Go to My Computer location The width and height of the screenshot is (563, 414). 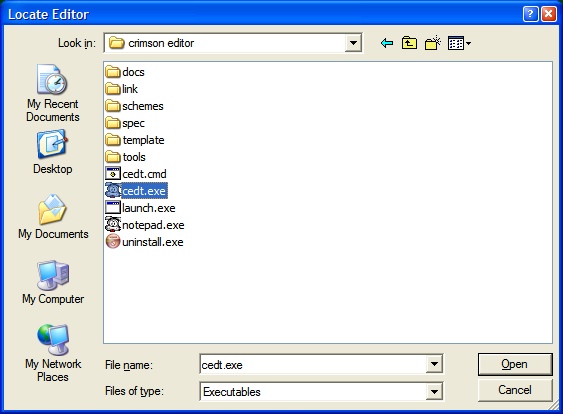point(53,282)
